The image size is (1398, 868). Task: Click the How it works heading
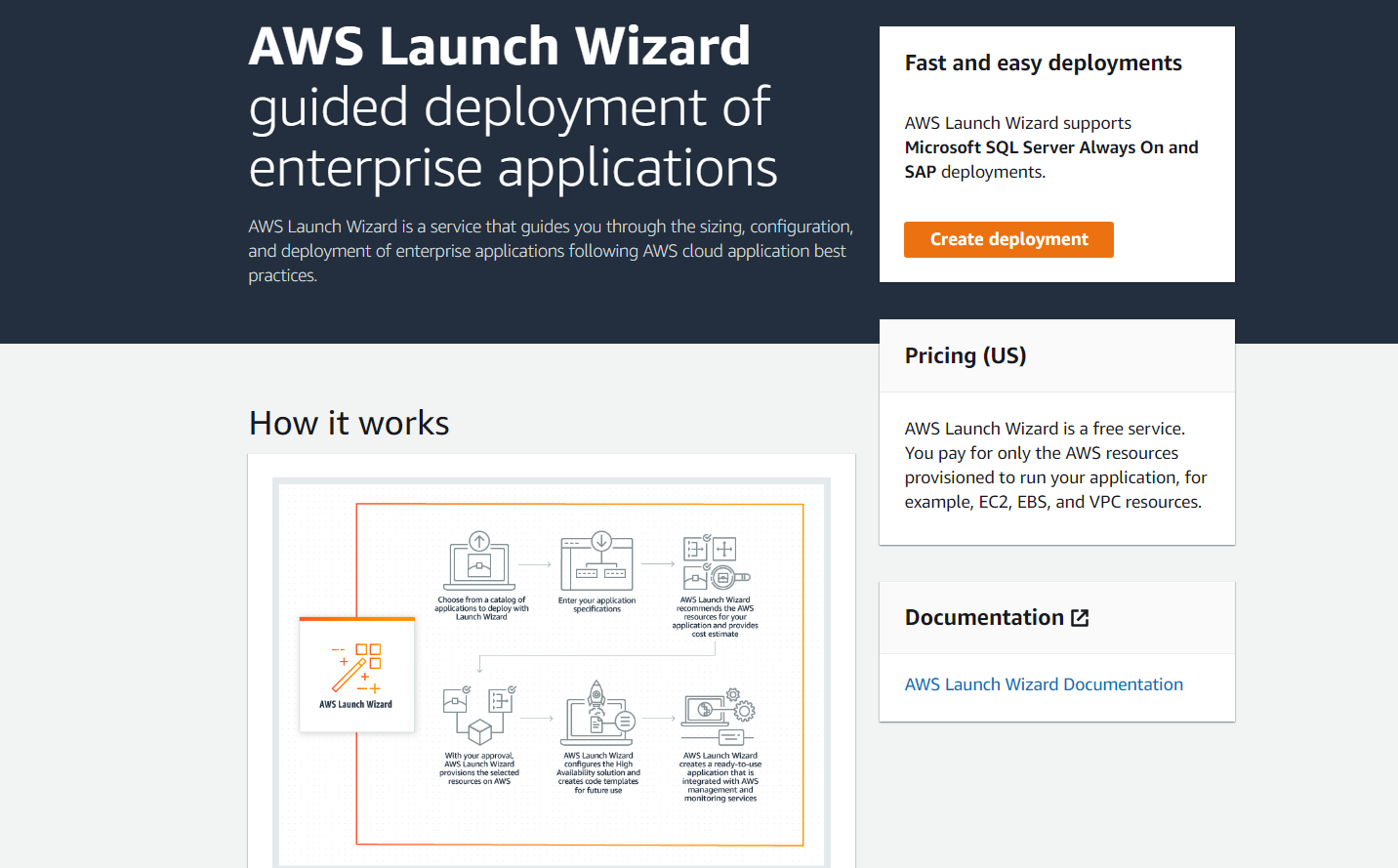point(349,422)
